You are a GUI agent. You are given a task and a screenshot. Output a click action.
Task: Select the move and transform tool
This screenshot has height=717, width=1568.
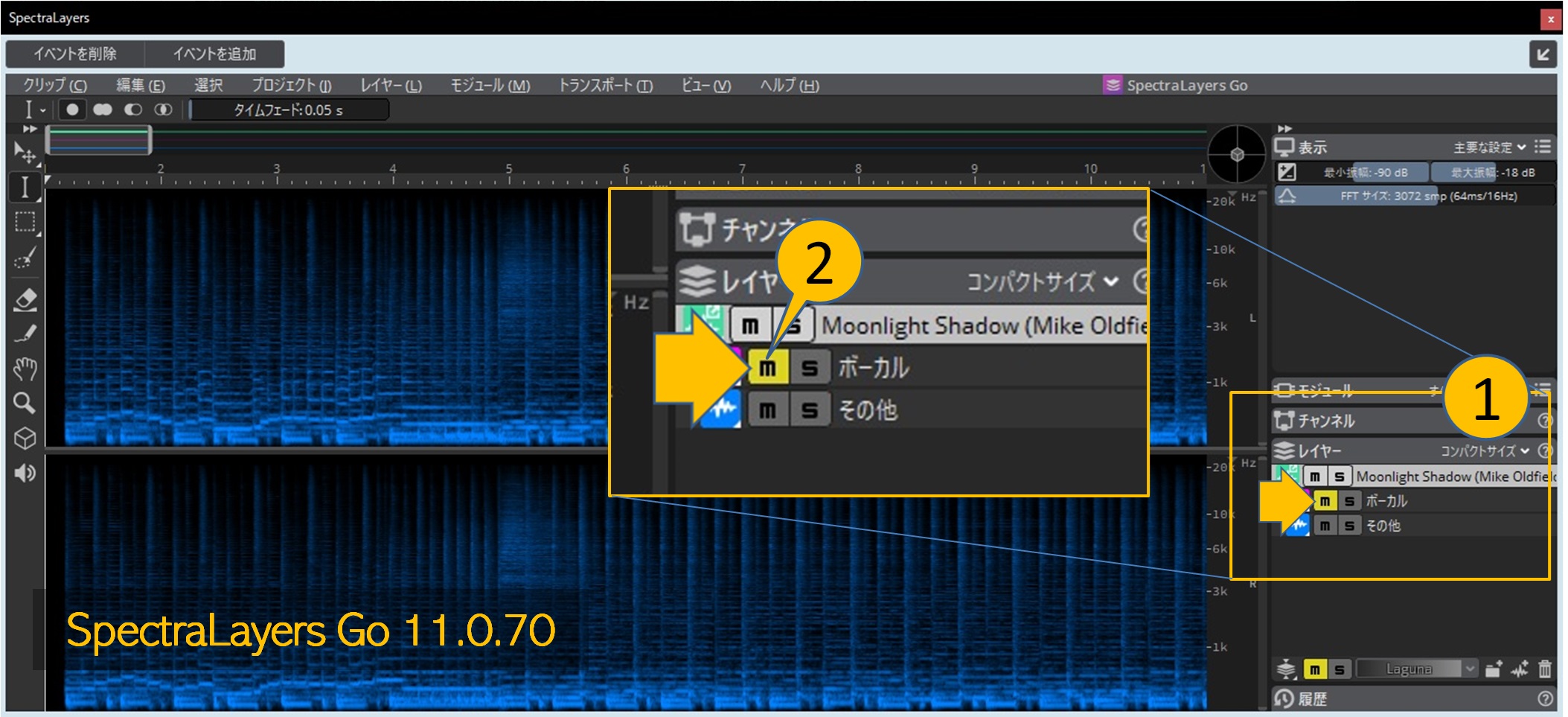[x=25, y=153]
